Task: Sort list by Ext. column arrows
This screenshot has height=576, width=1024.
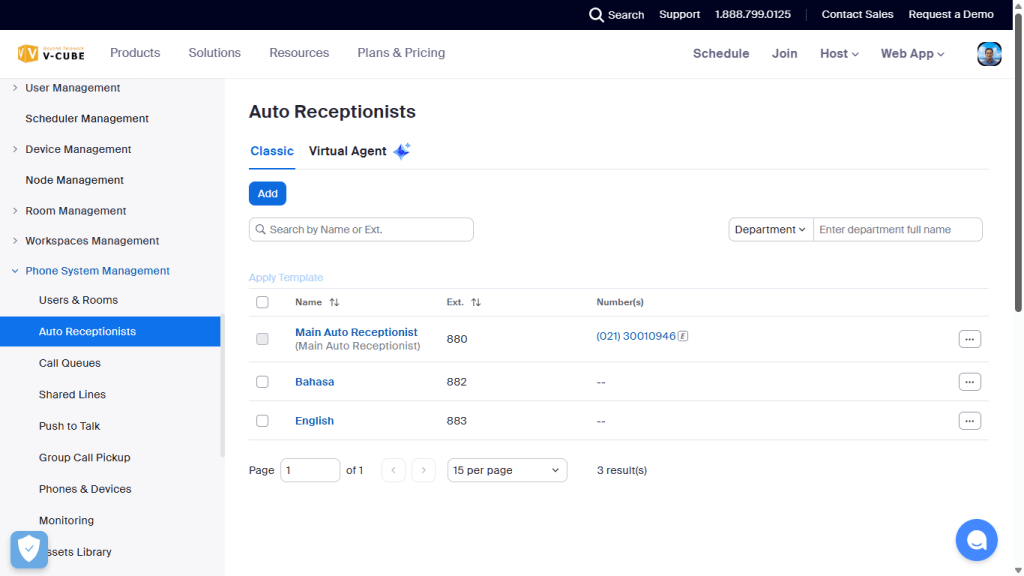Action: 476,302
